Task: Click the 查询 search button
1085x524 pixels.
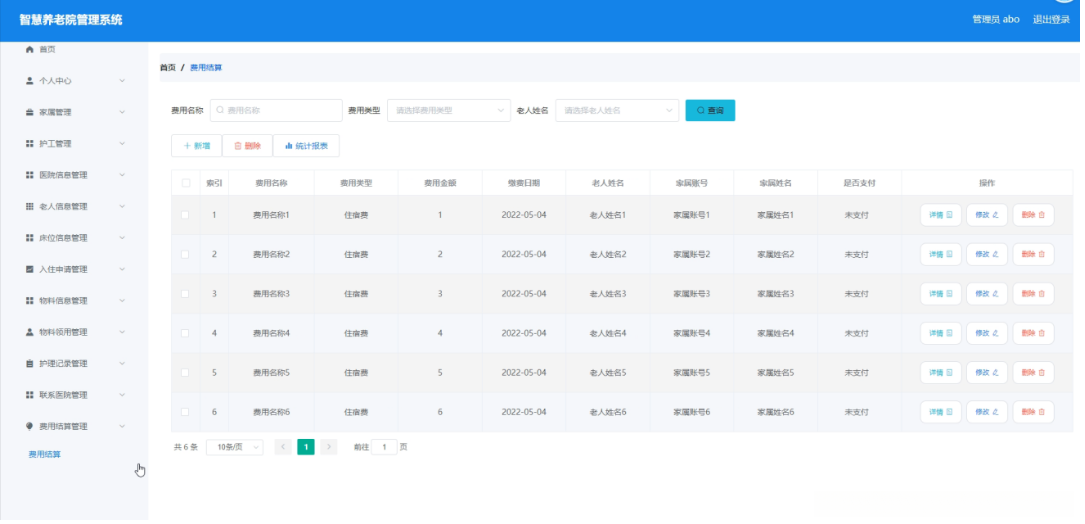Action: point(710,110)
